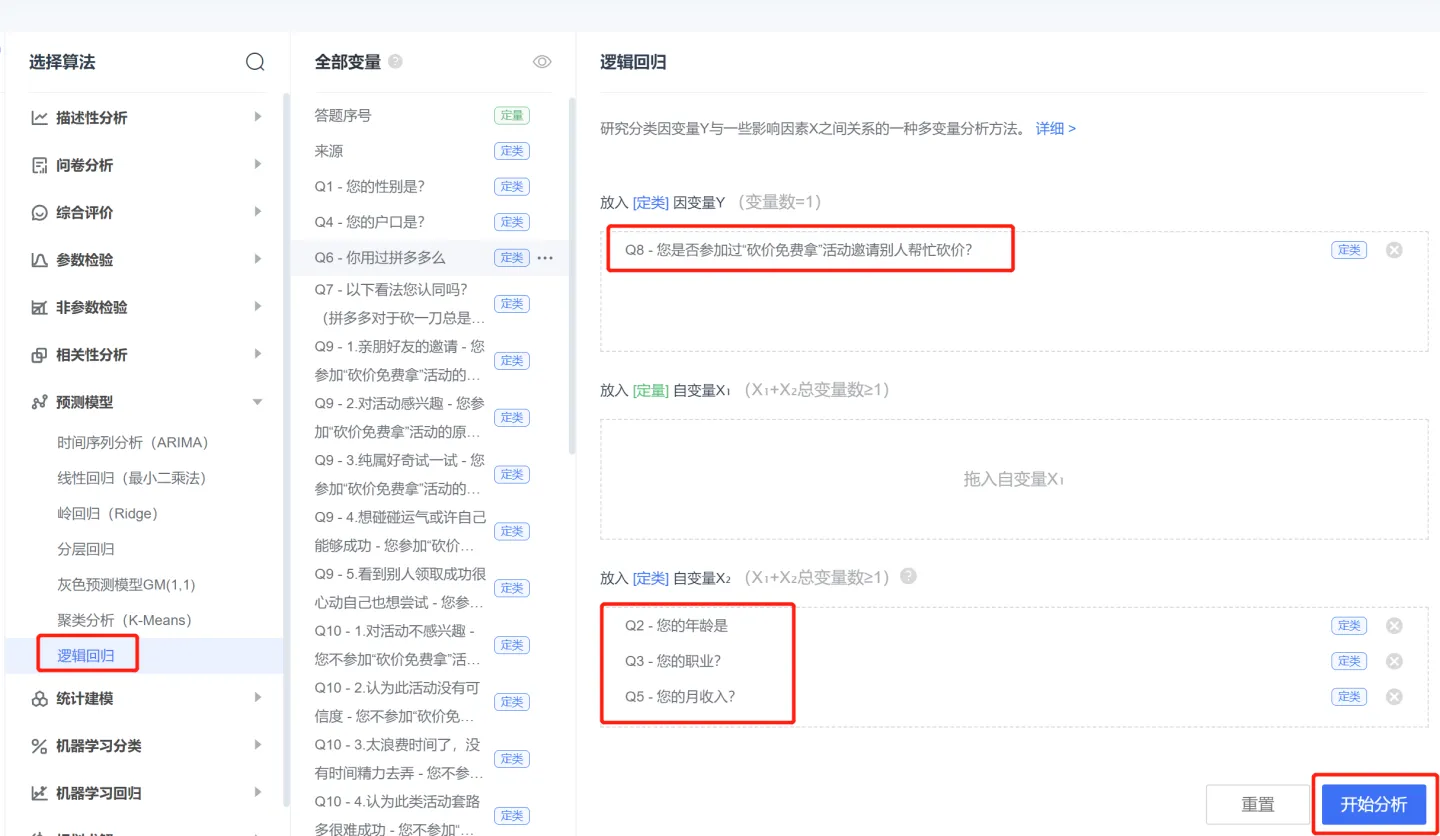Image resolution: width=1440 pixels, height=836 pixels.
Task: Select 分层回归 algorithm
Action: coord(86,549)
